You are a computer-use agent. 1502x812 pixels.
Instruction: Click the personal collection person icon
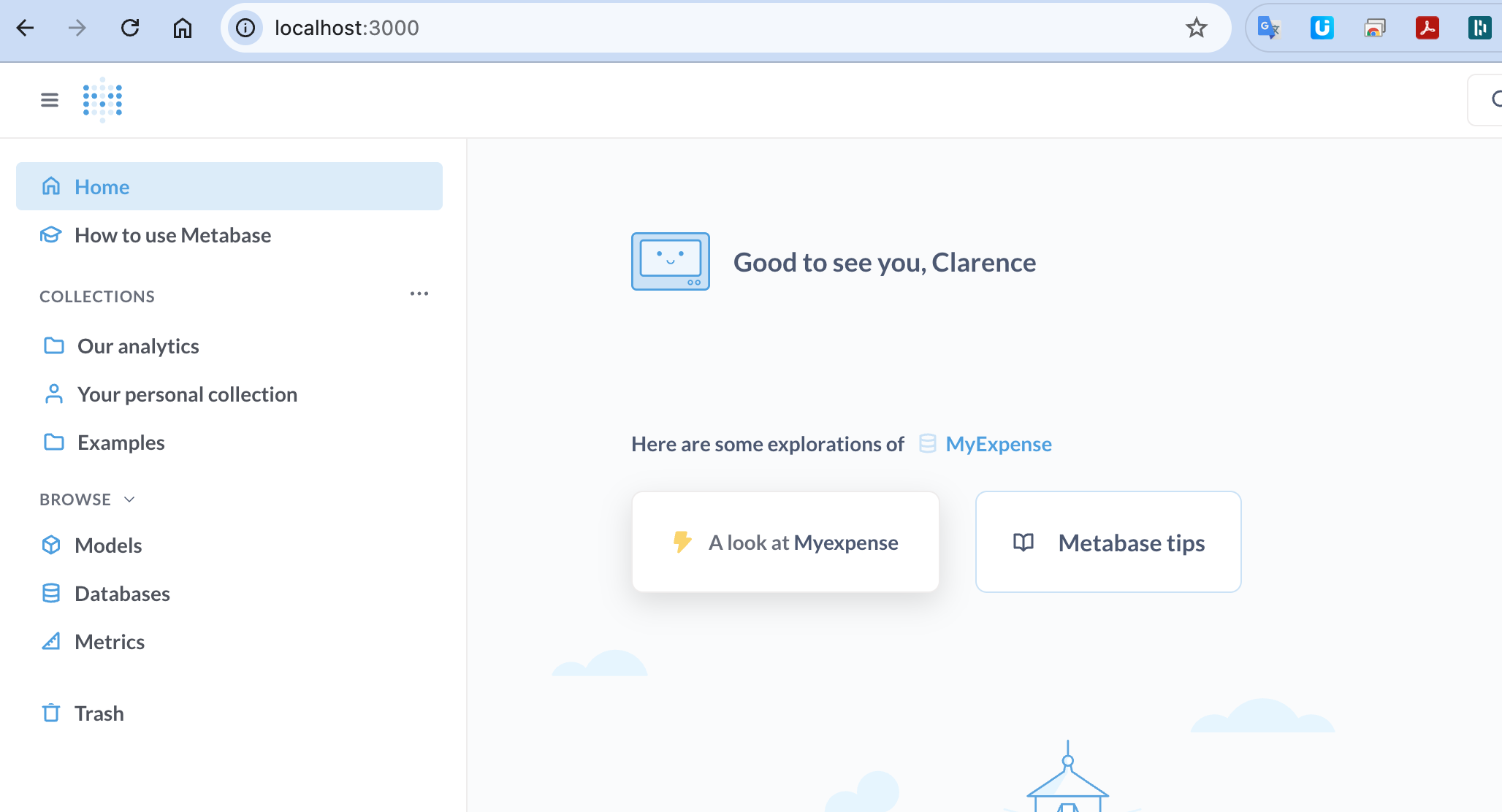[x=54, y=394]
